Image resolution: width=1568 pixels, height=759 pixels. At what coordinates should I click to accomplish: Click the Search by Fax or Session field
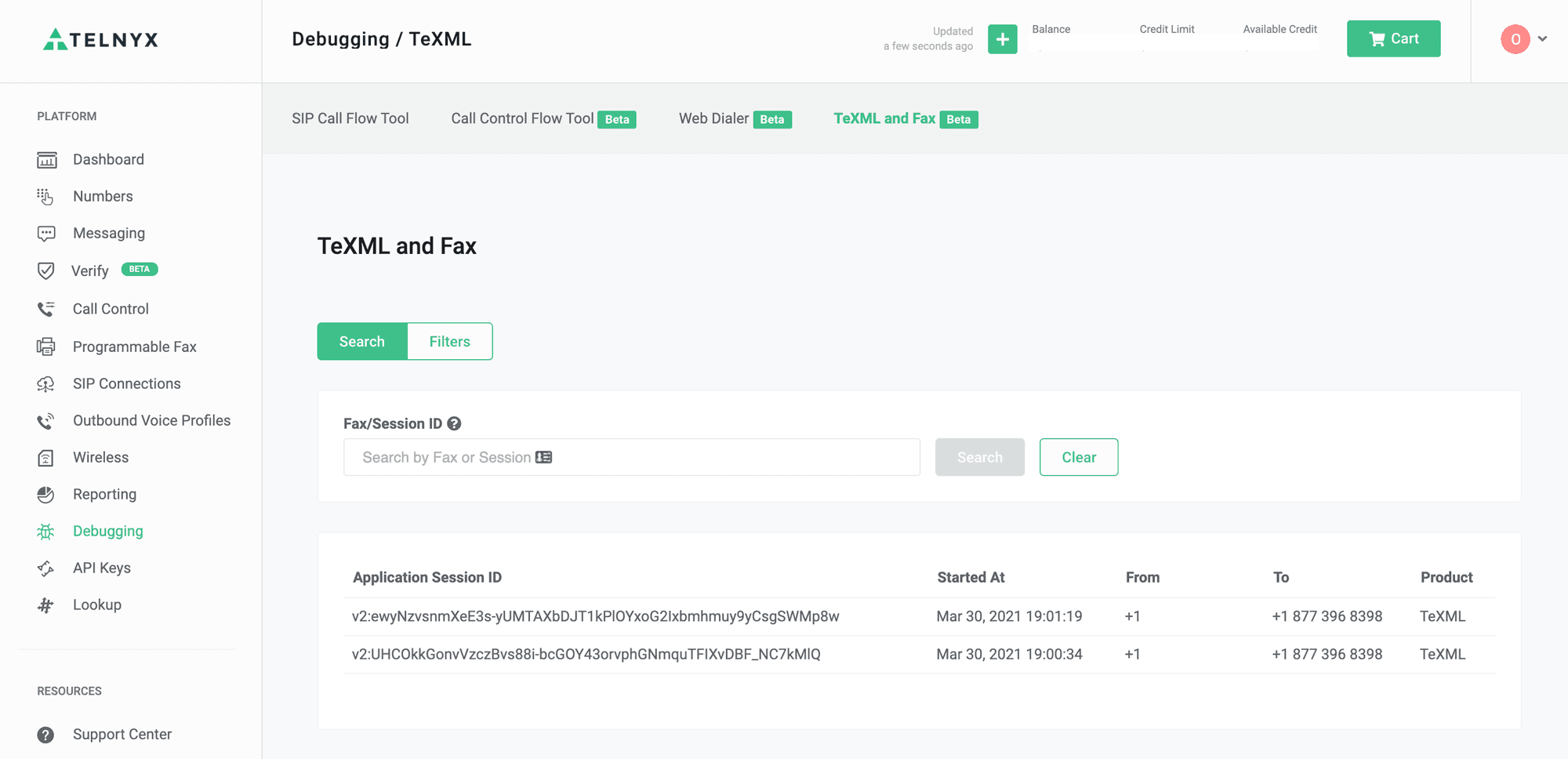tap(632, 457)
